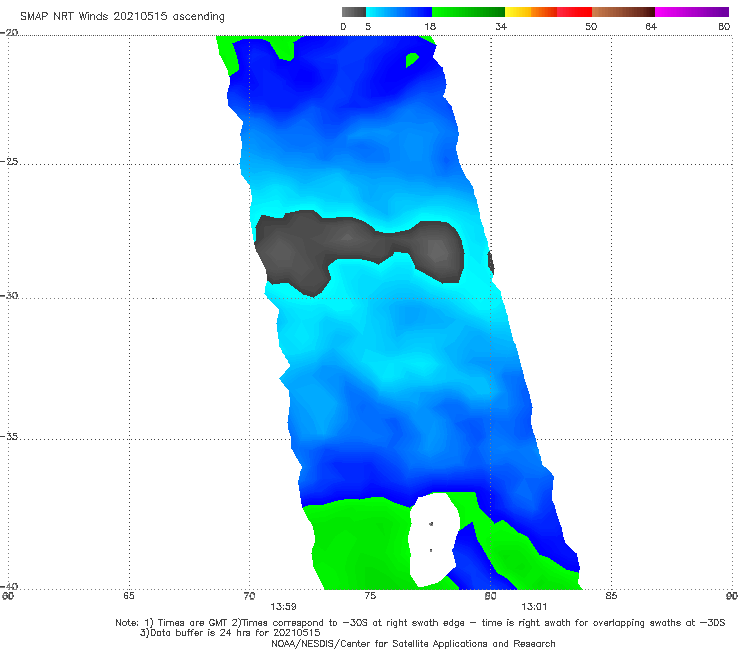Click the color bar label '64'

[x=651, y=27]
